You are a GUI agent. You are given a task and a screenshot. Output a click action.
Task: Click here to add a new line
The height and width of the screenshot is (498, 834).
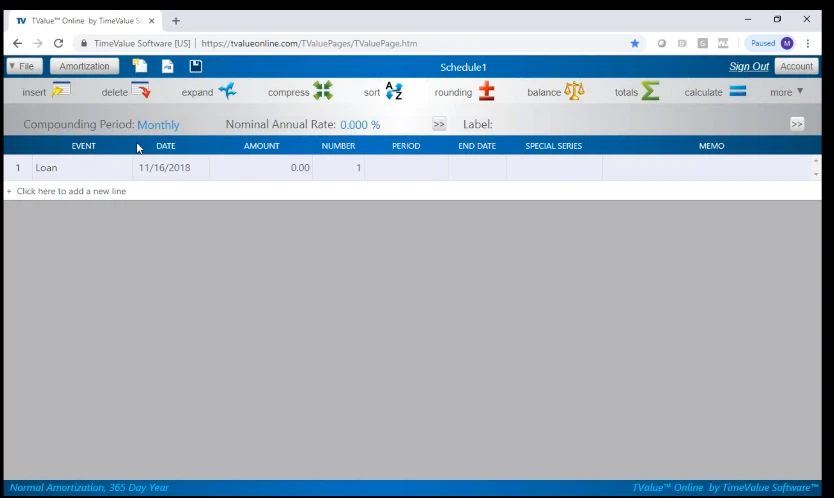[71, 191]
